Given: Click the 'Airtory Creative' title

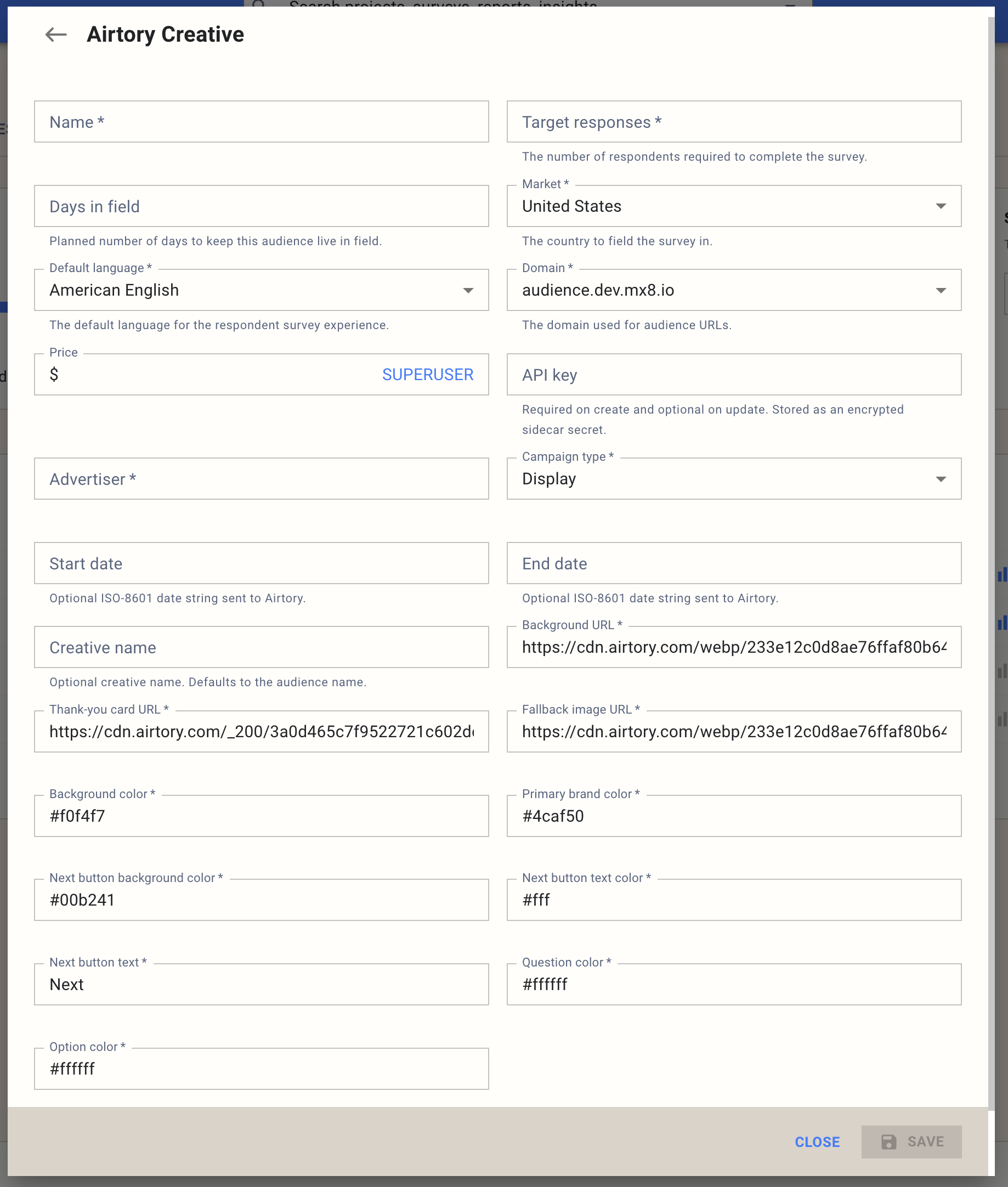Looking at the screenshot, I should pyautogui.click(x=165, y=35).
